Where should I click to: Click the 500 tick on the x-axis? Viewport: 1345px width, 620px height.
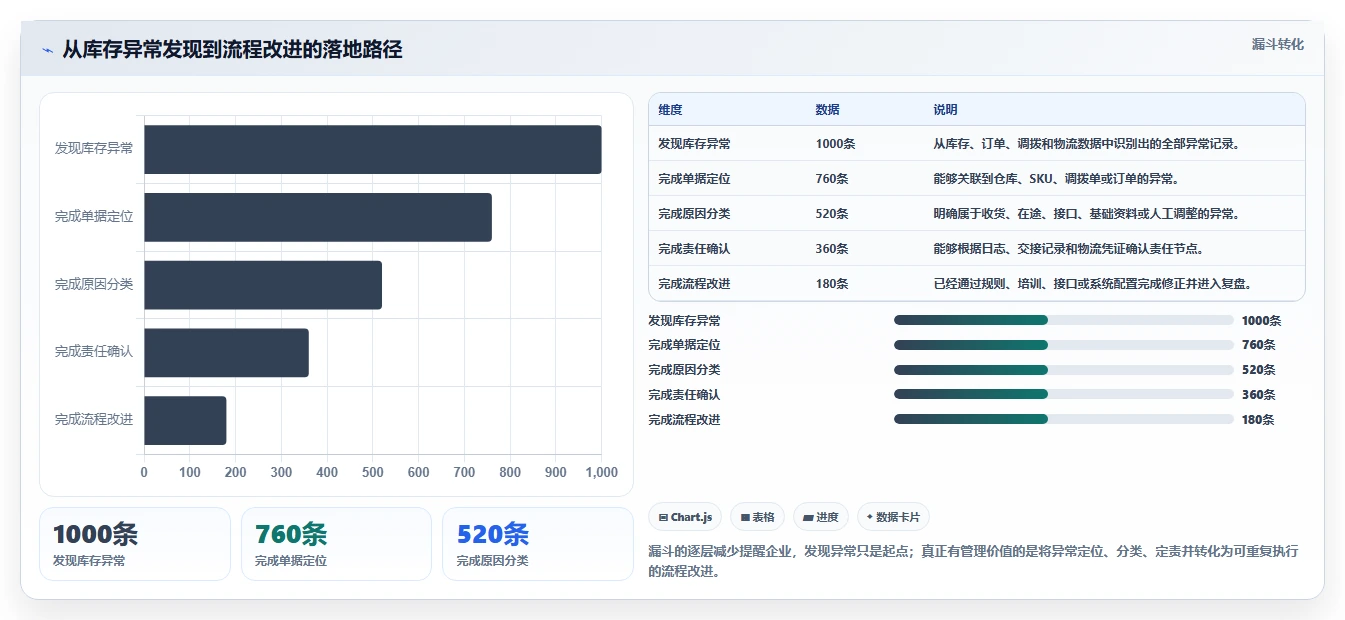point(373,473)
